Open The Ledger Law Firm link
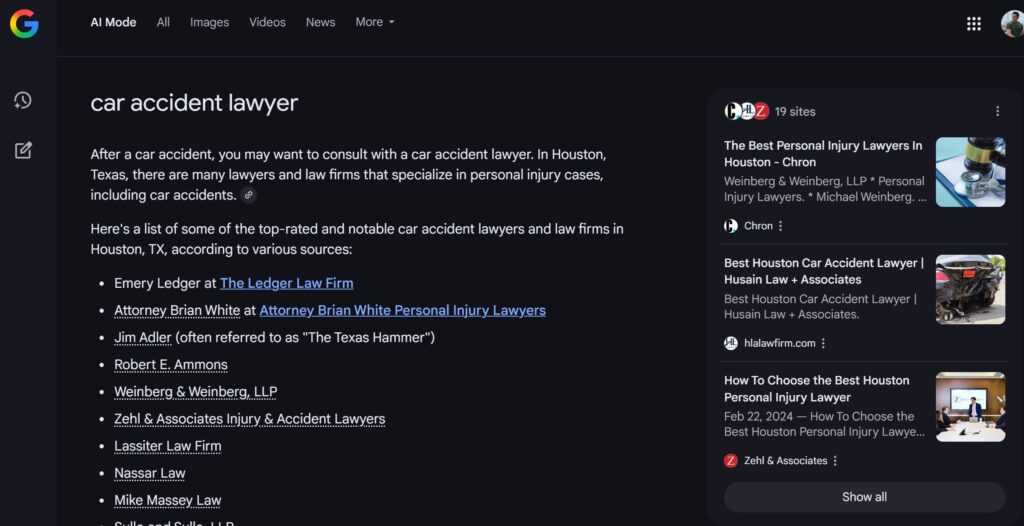Screen dimensions: 1024x526 click(x=287, y=283)
